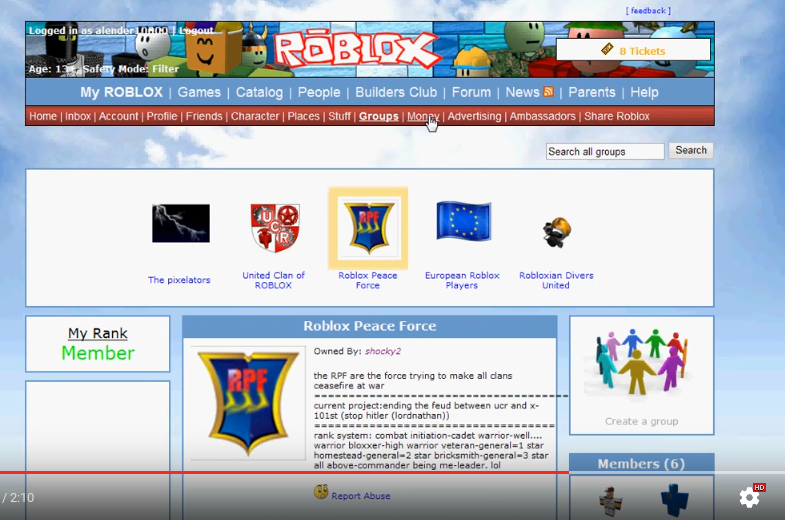Click Robloxian Divers United name link
Viewport: 785px width, 520px height.
click(556, 280)
